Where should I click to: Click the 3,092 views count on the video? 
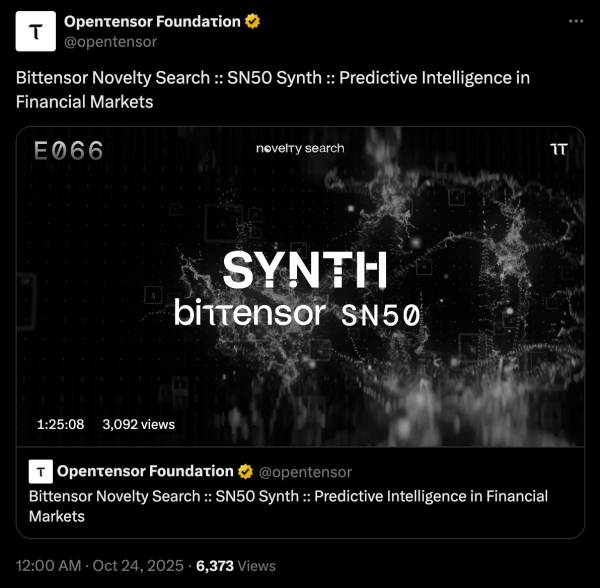click(138, 424)
